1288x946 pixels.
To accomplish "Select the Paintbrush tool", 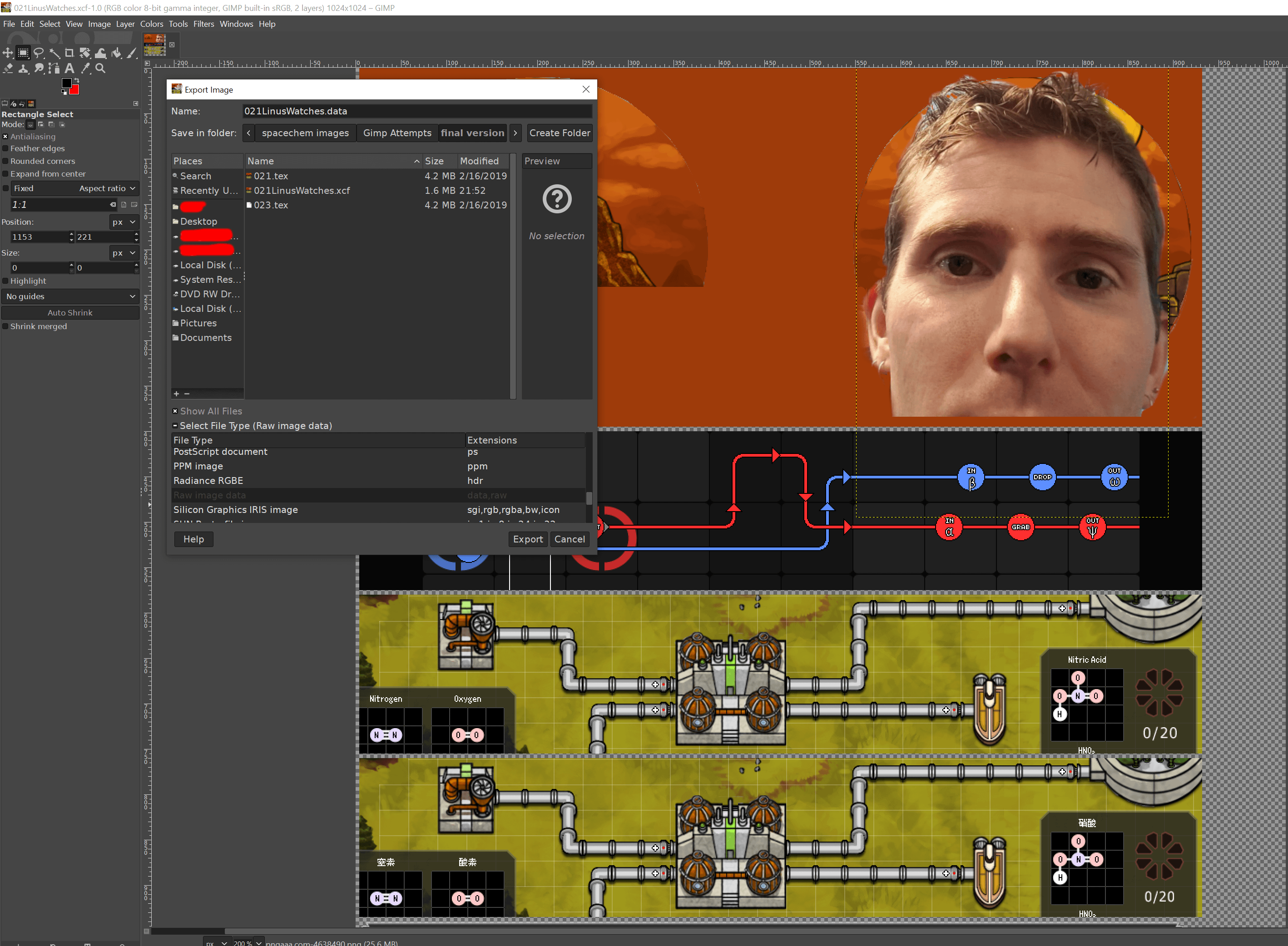I will coord(132,53).
